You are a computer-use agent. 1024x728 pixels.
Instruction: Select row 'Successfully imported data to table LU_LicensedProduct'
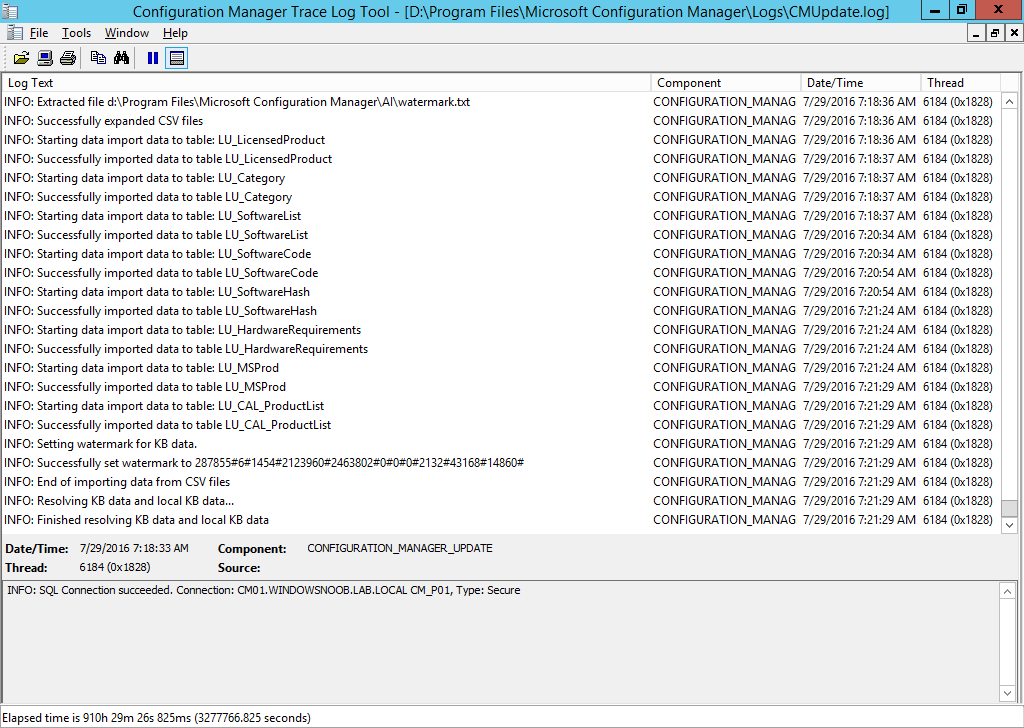coord(500,159)
